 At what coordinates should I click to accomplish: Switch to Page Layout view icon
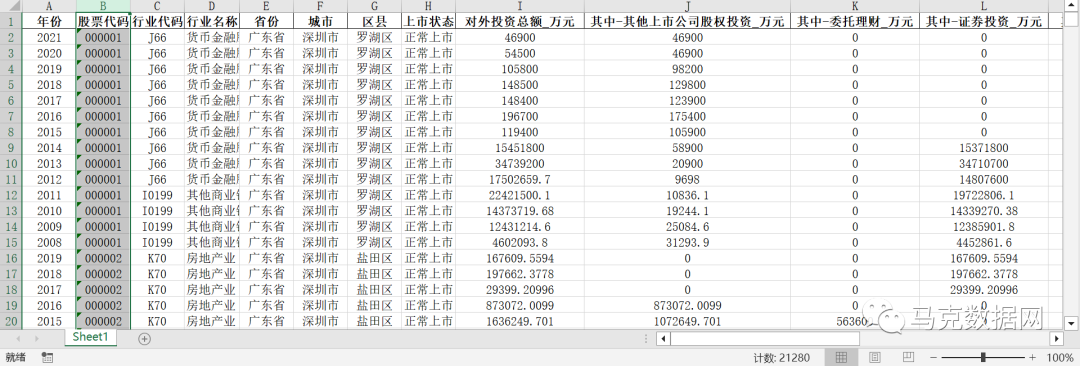(875, 357)
